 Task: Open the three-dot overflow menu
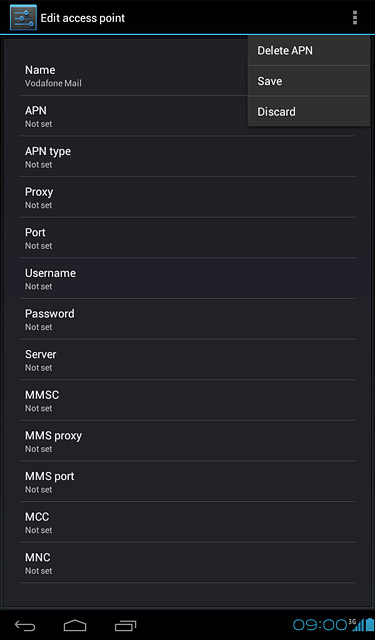coord(355,18)
